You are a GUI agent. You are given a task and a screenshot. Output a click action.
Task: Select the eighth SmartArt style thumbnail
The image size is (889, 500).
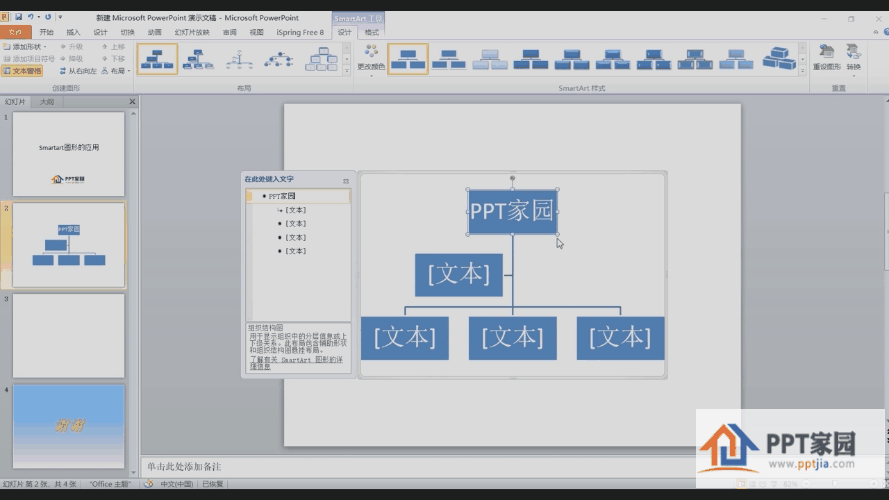pyautogui.click(x=695, y=59)
